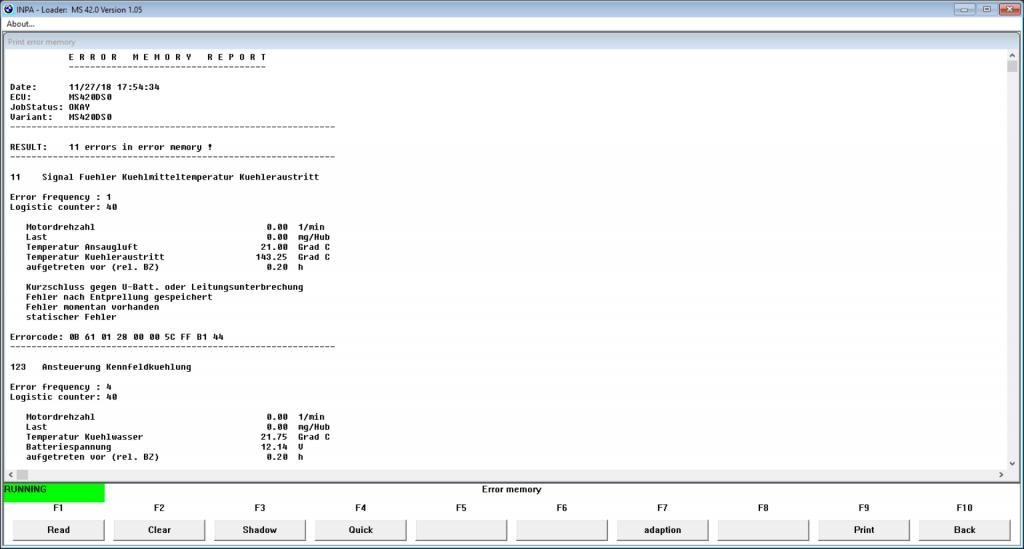
Task: Click the green RUNNING status indicator
Action: 54,491
